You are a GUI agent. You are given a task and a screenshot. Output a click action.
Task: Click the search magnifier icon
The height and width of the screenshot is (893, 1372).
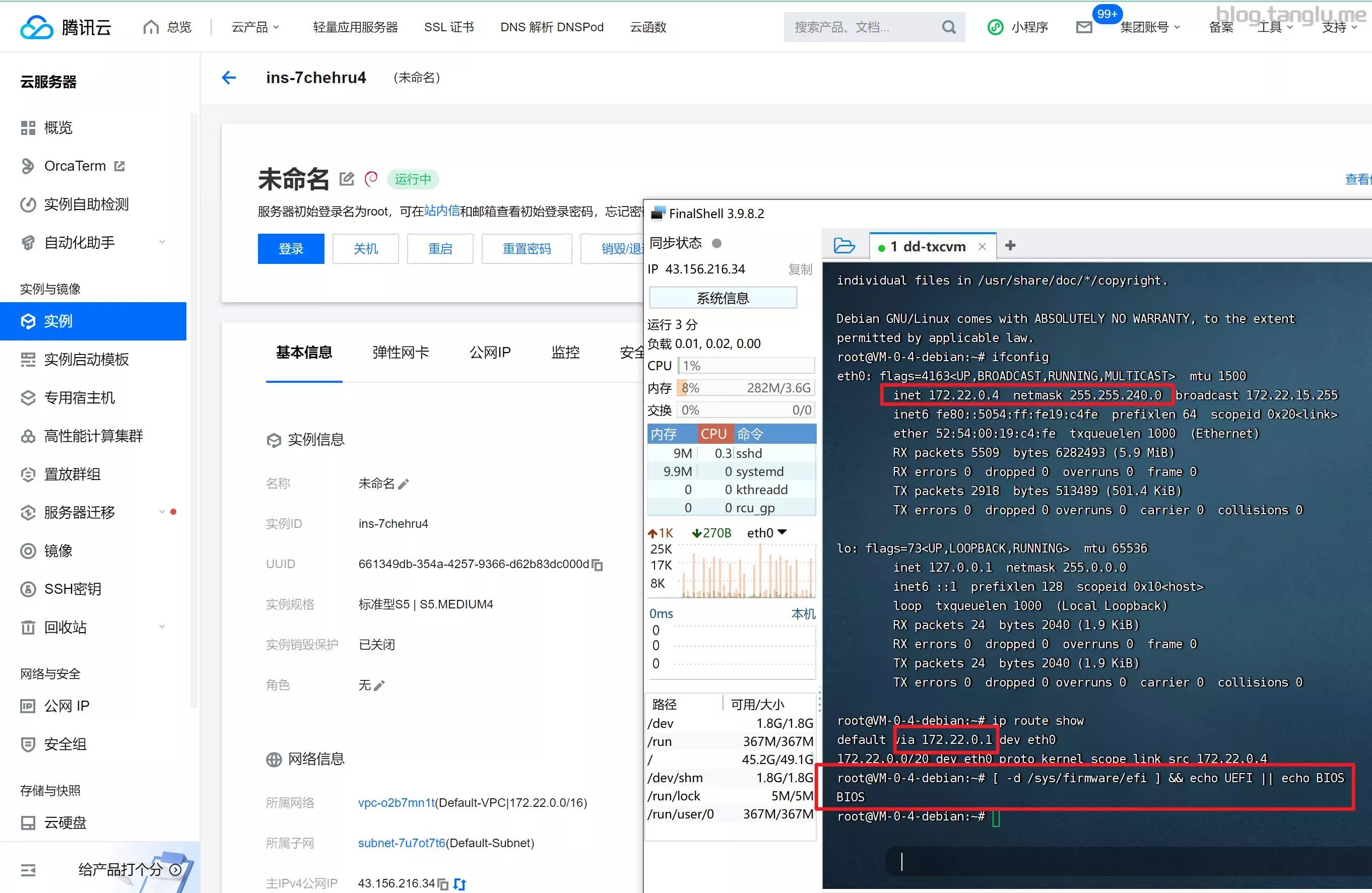coord(948,27)
